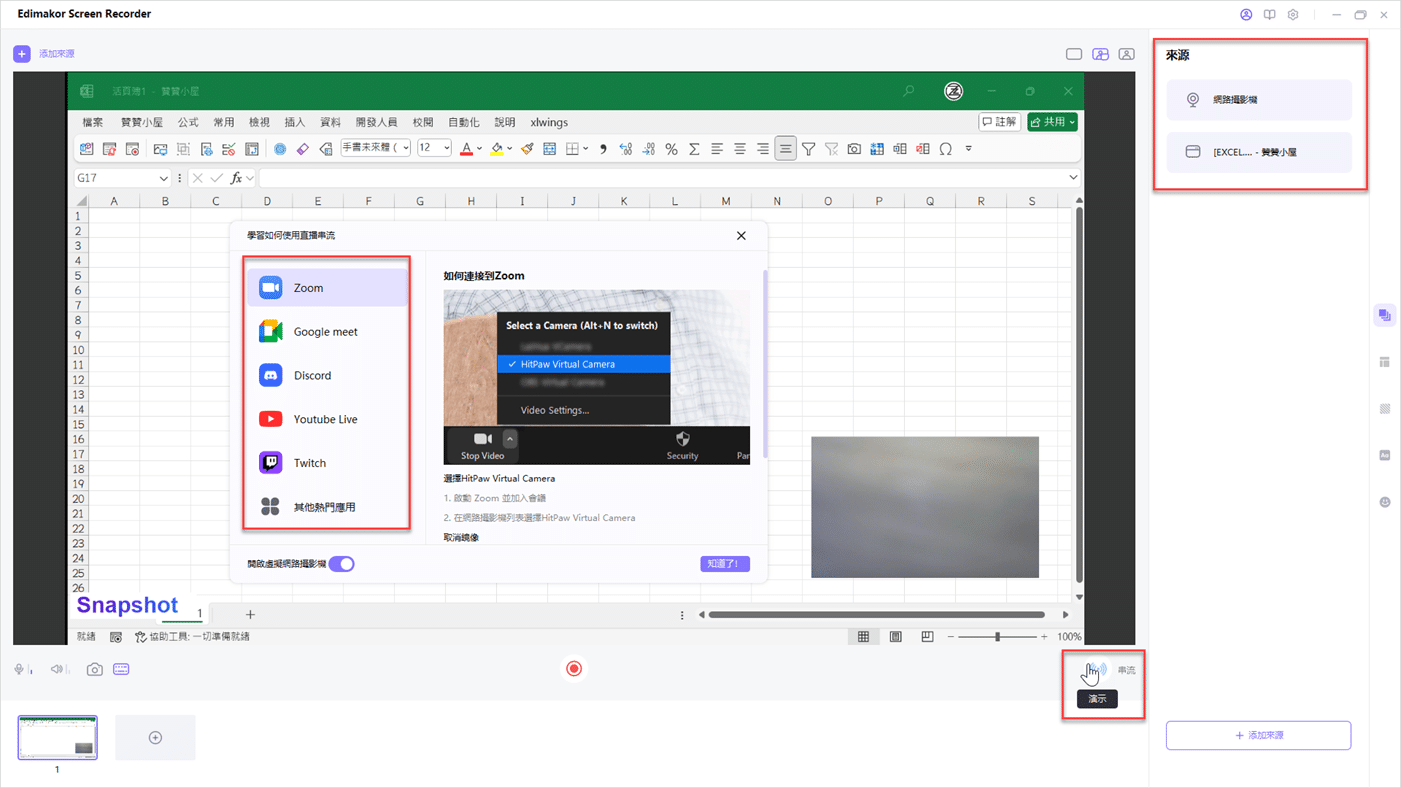Click the microphone icon below the preview

click(19, 669)
